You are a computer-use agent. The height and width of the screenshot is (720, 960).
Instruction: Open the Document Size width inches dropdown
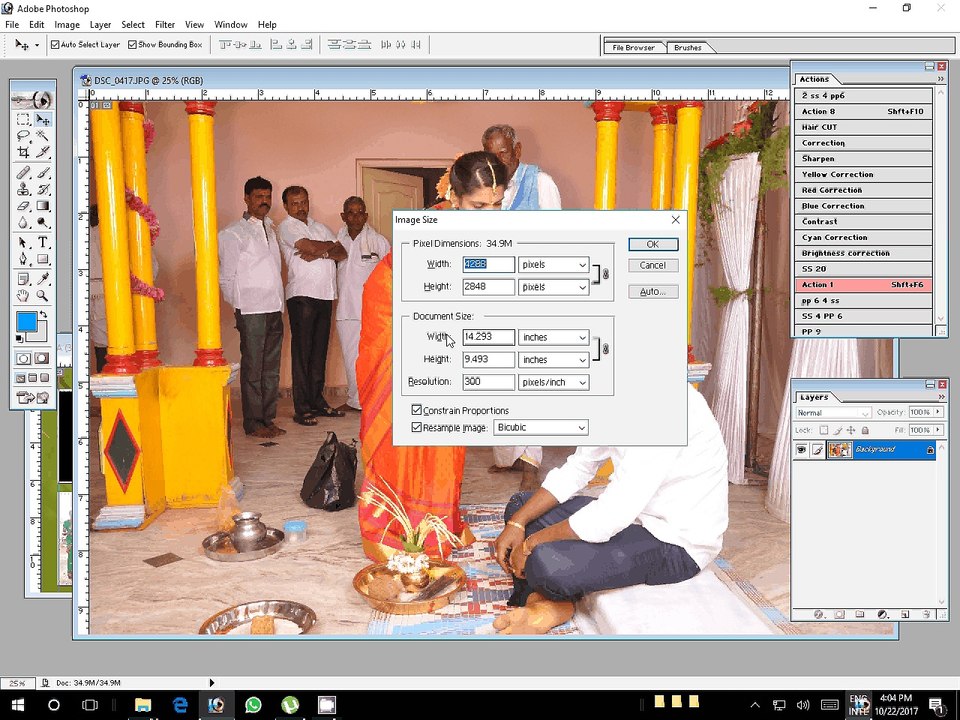553,337
